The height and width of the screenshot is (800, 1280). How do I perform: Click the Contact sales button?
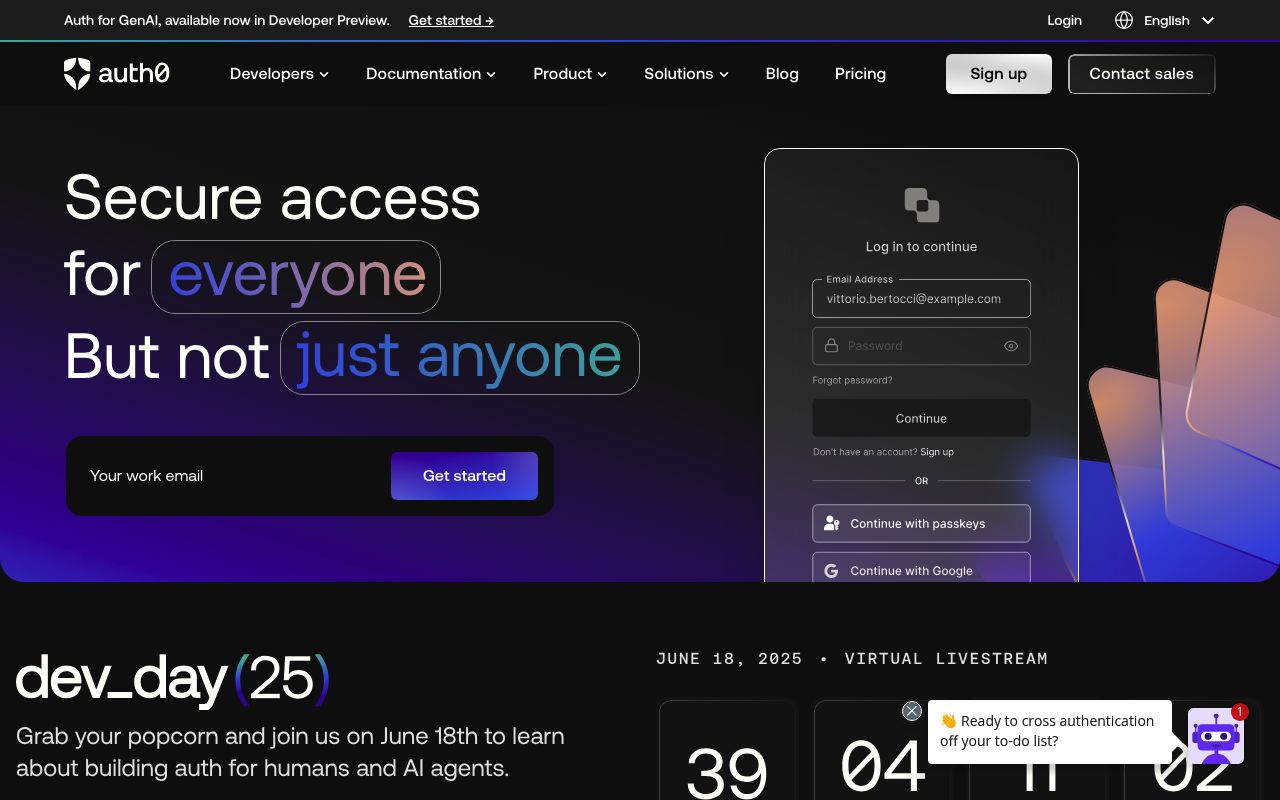click(1141, 74)
